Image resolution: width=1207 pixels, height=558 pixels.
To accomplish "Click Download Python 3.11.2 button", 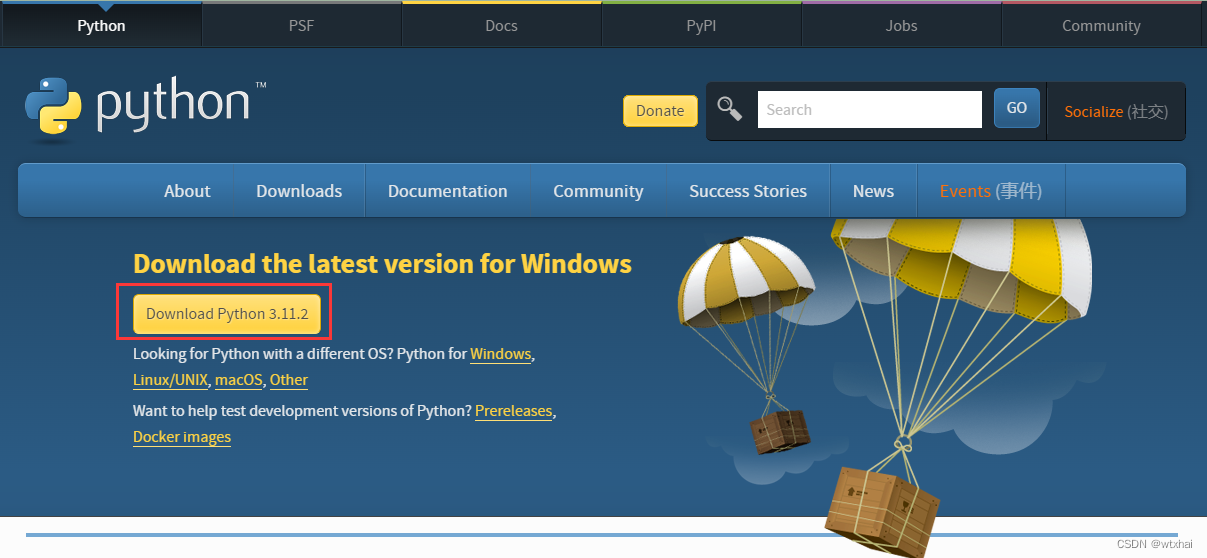I will point(227,314).
